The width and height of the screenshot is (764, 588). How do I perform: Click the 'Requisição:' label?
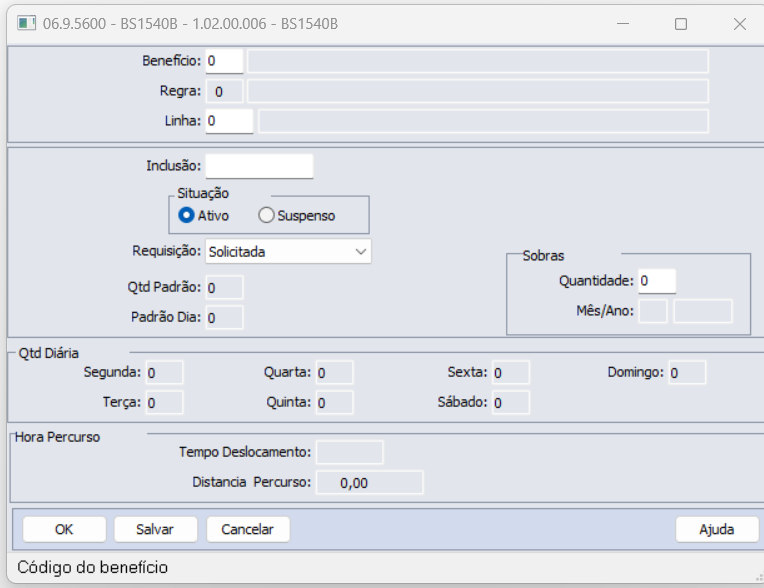coord(166,251)
